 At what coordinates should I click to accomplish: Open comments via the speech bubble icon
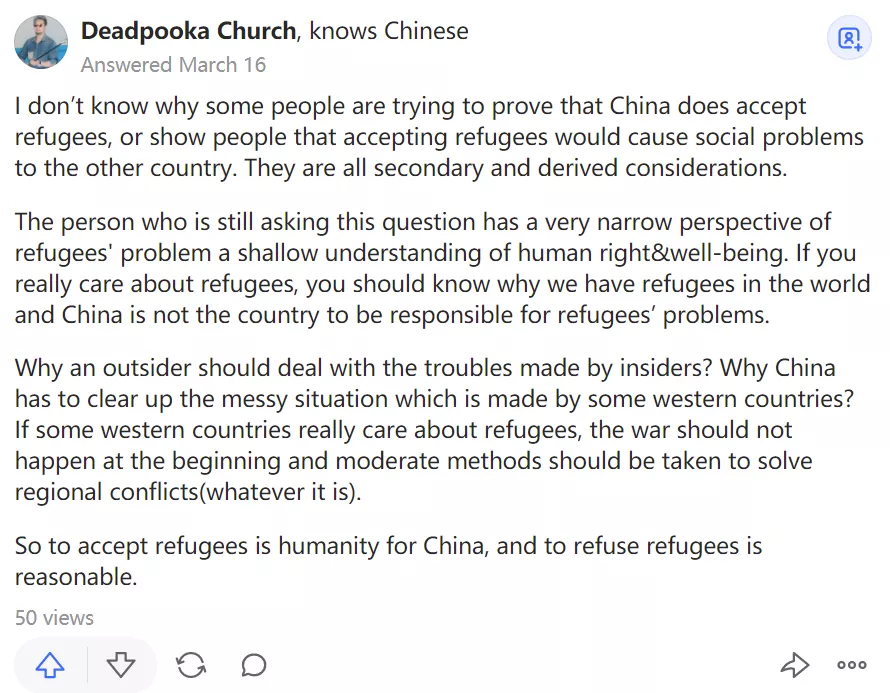(254, 665)
